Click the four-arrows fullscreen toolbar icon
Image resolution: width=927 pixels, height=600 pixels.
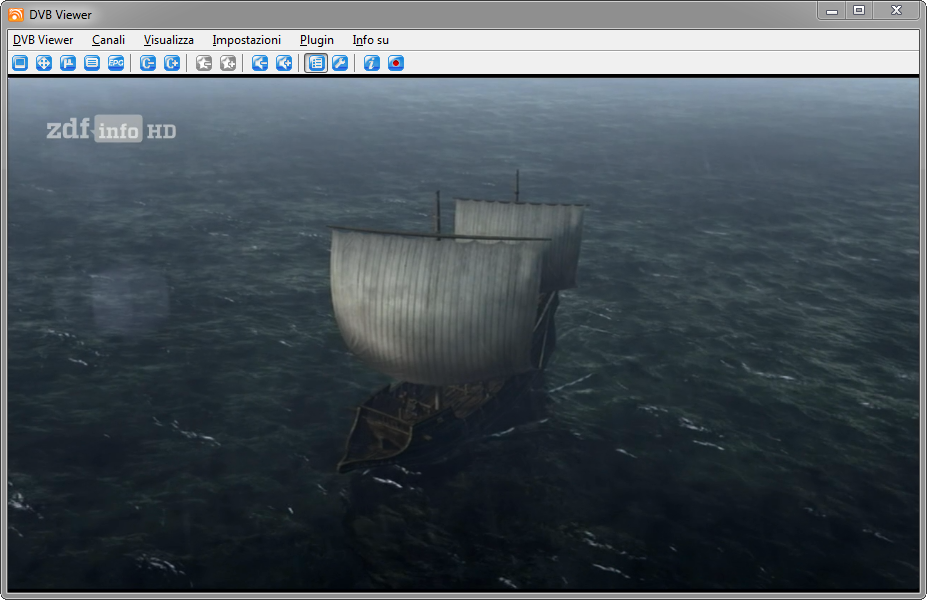pos(44,63)
